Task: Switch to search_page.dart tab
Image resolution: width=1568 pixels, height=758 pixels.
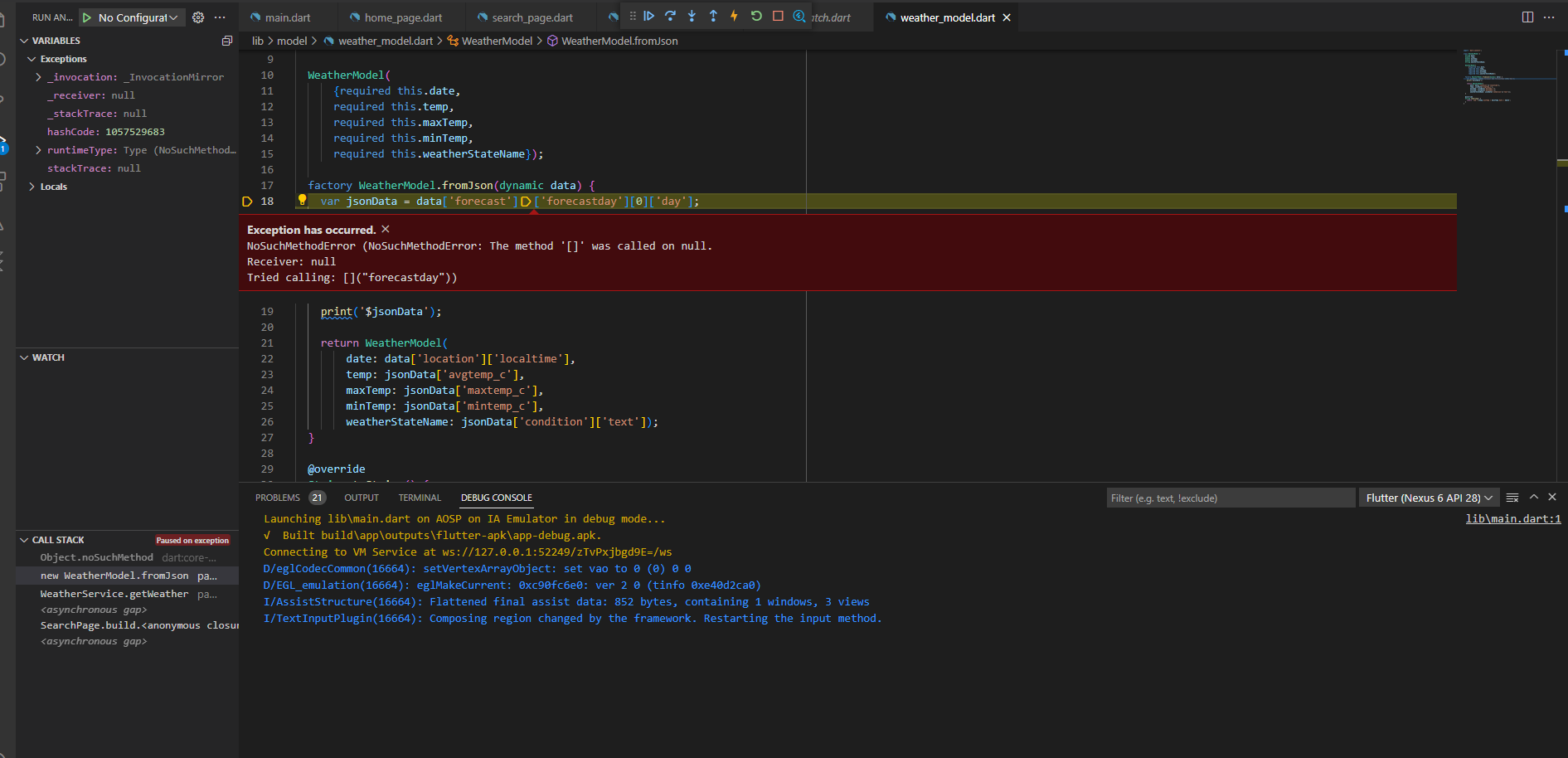Action: coord(532,17)
